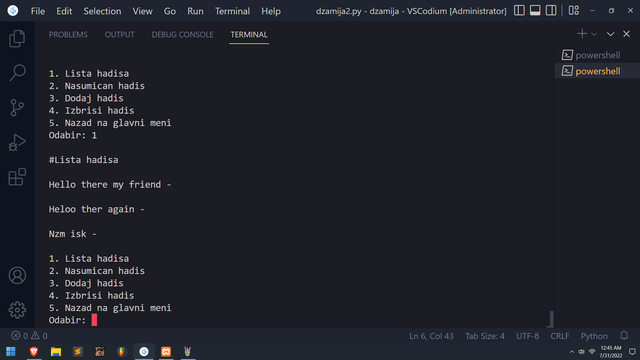Screen dimensions: 640x360
Task: Open the Manage gear settings icon
Action: tap(17, 310)
